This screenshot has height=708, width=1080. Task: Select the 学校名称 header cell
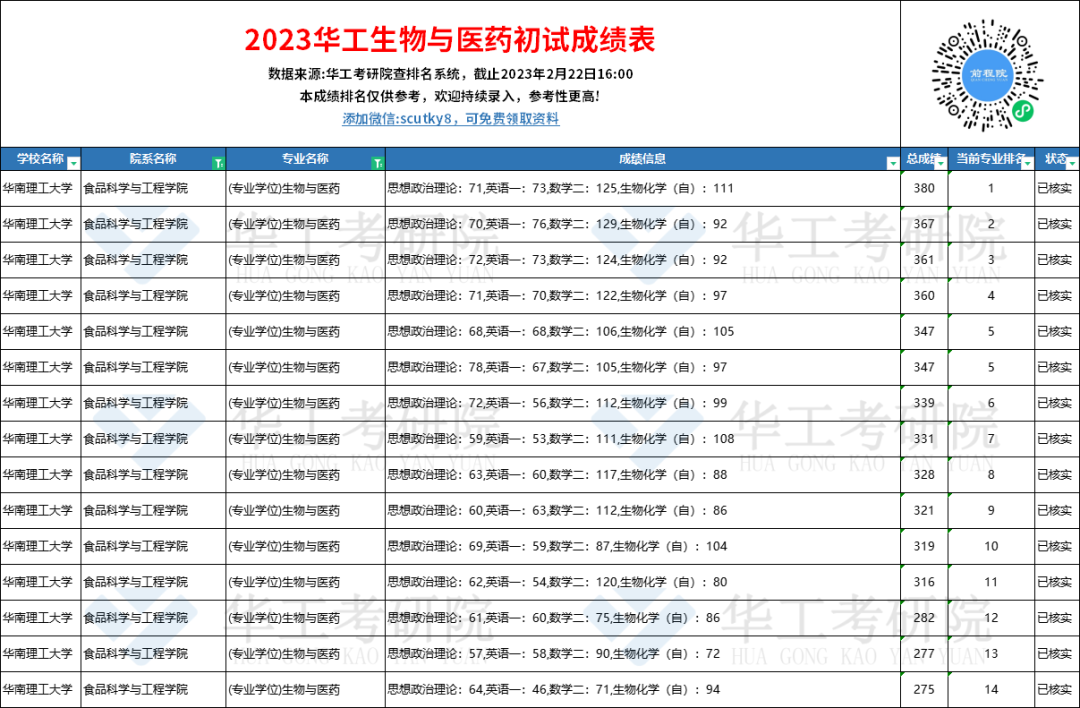(41, 159)
